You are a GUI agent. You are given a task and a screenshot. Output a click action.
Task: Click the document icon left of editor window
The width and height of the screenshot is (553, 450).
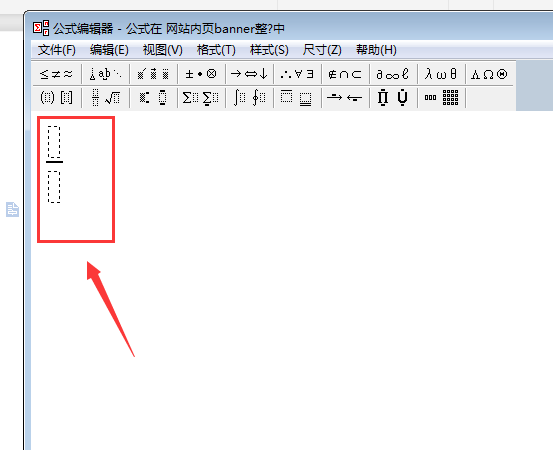(x=12, y=209)
